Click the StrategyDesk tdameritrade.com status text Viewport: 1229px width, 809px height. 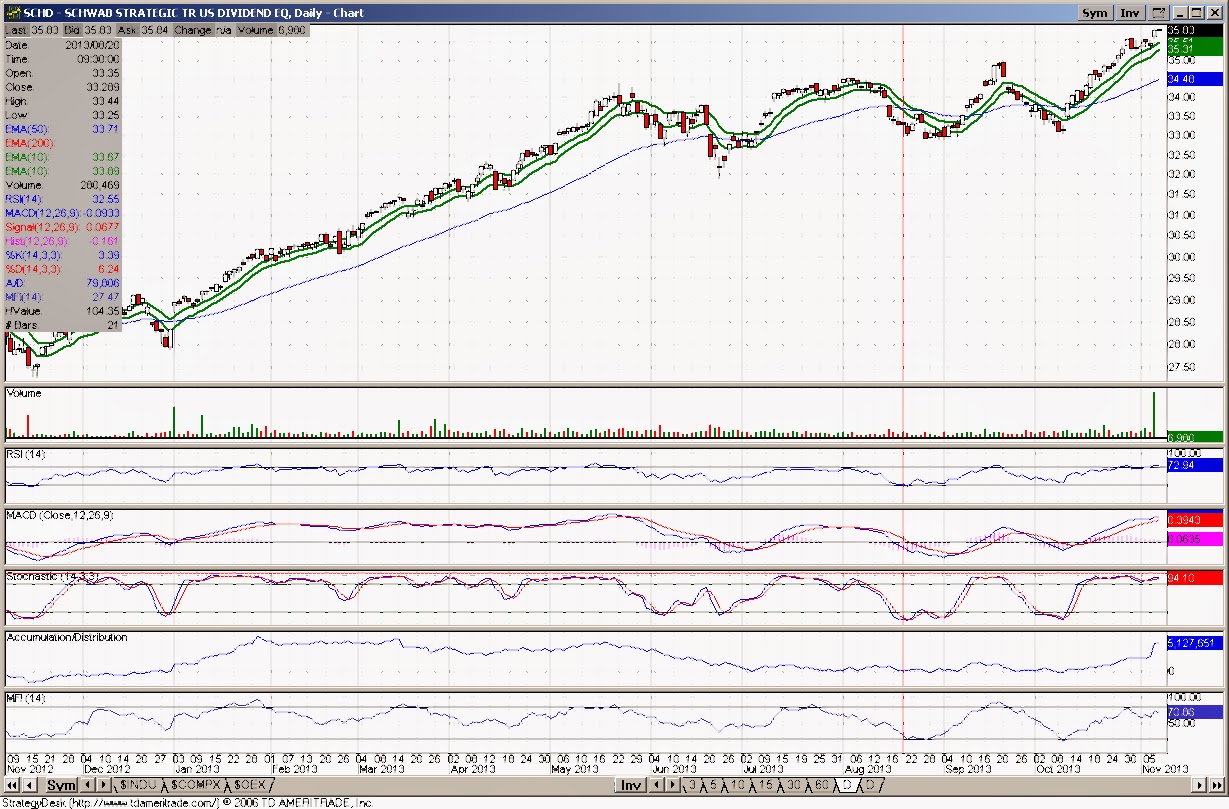pyautogui.click(x=186, y=802)
